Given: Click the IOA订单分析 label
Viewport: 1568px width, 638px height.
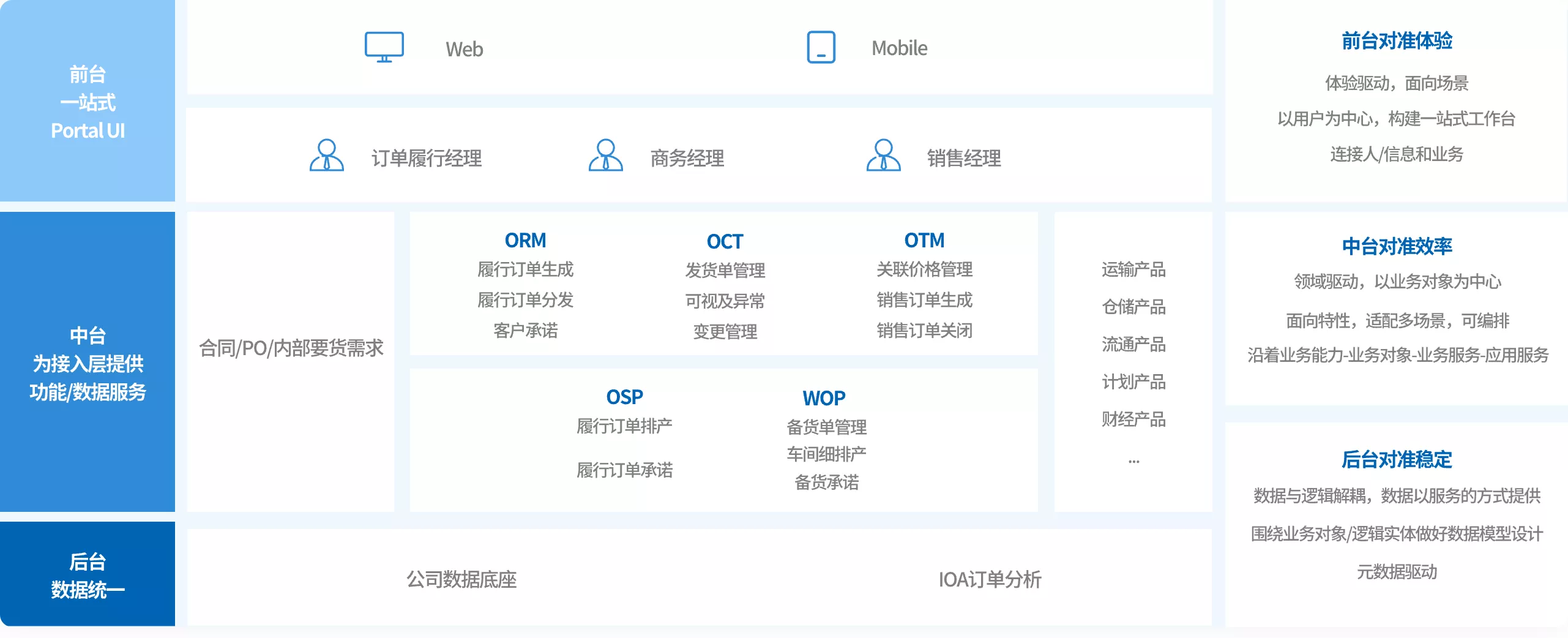Looking at the screenshot, I should tap(990, 579).
